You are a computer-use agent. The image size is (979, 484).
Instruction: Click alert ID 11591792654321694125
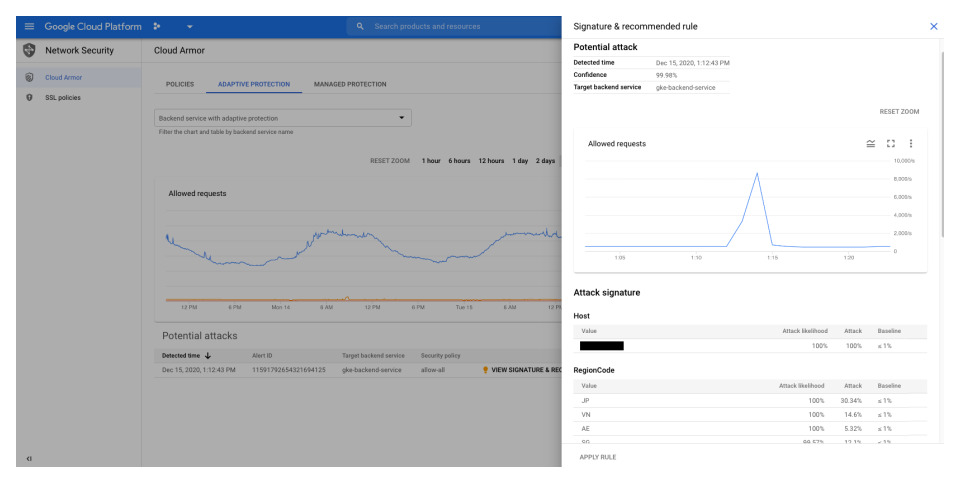[288, 370]
